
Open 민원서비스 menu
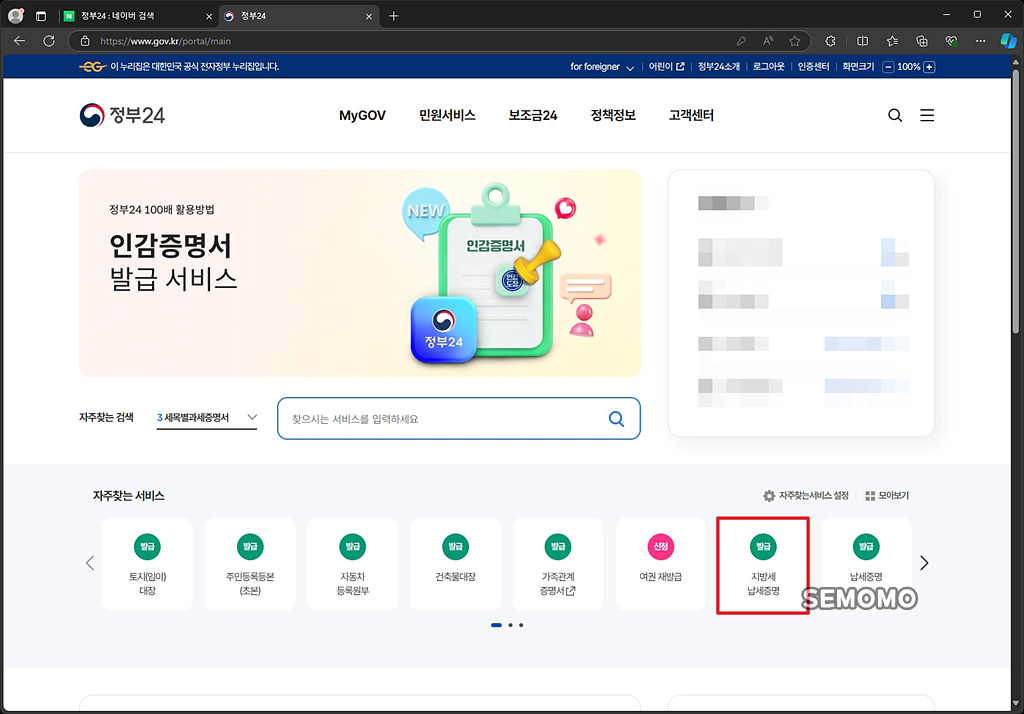click(447, 116)
